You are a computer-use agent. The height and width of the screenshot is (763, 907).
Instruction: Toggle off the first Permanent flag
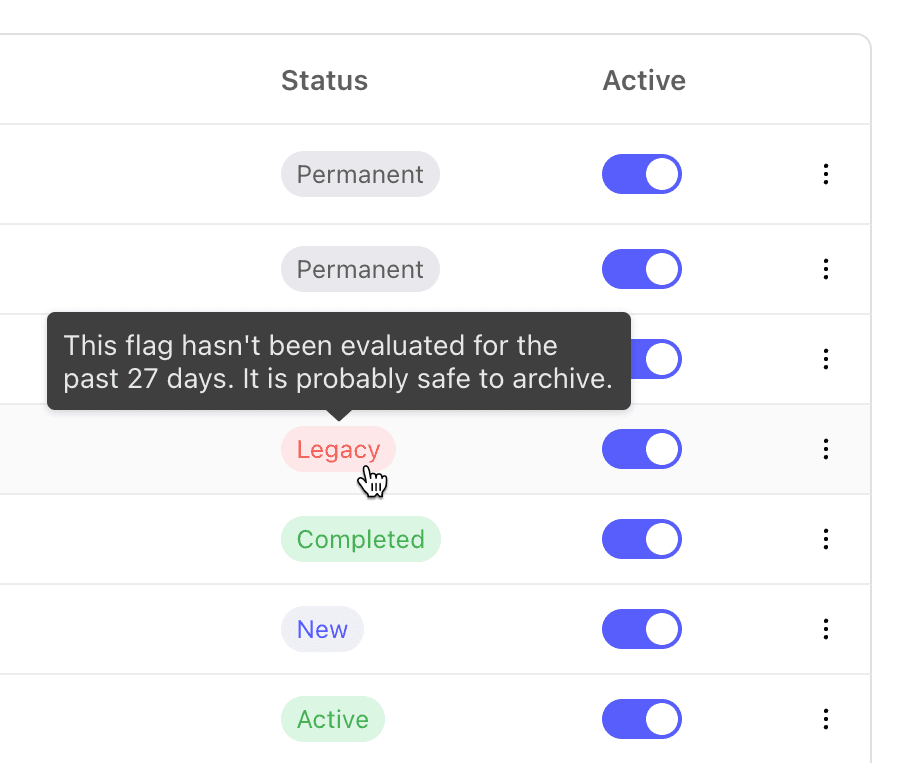(641, 174)
